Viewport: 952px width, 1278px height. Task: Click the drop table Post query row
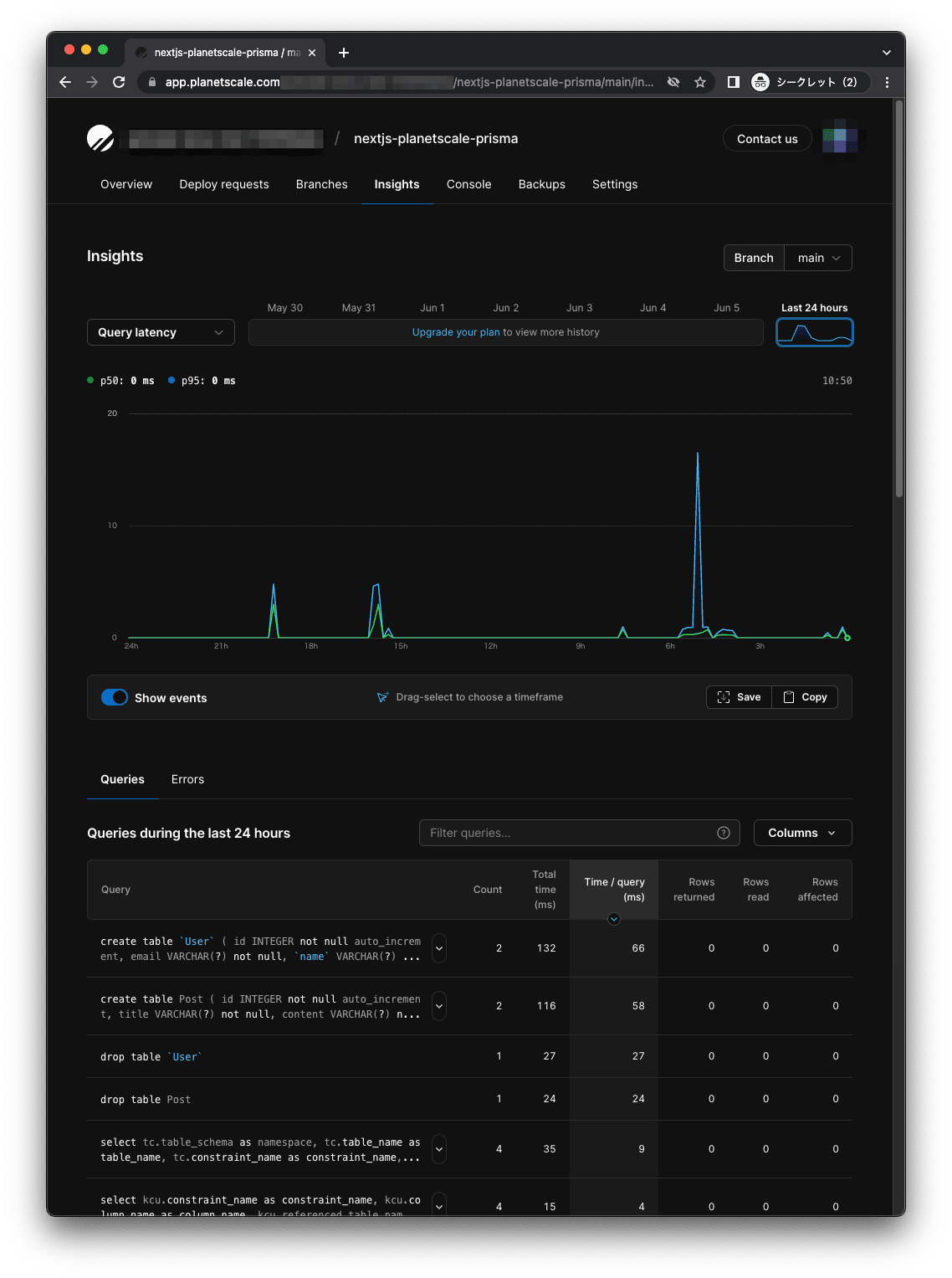coord(469,1099)
